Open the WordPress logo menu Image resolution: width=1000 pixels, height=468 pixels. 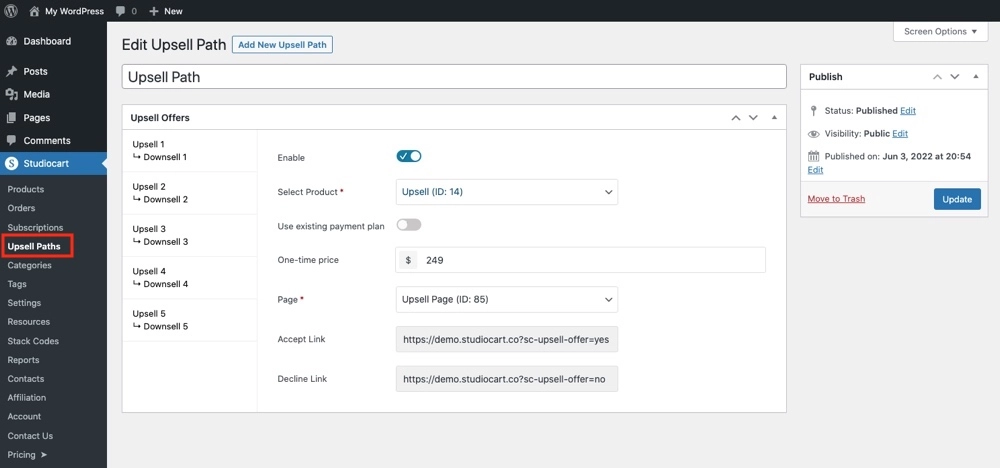click(11, 11)
